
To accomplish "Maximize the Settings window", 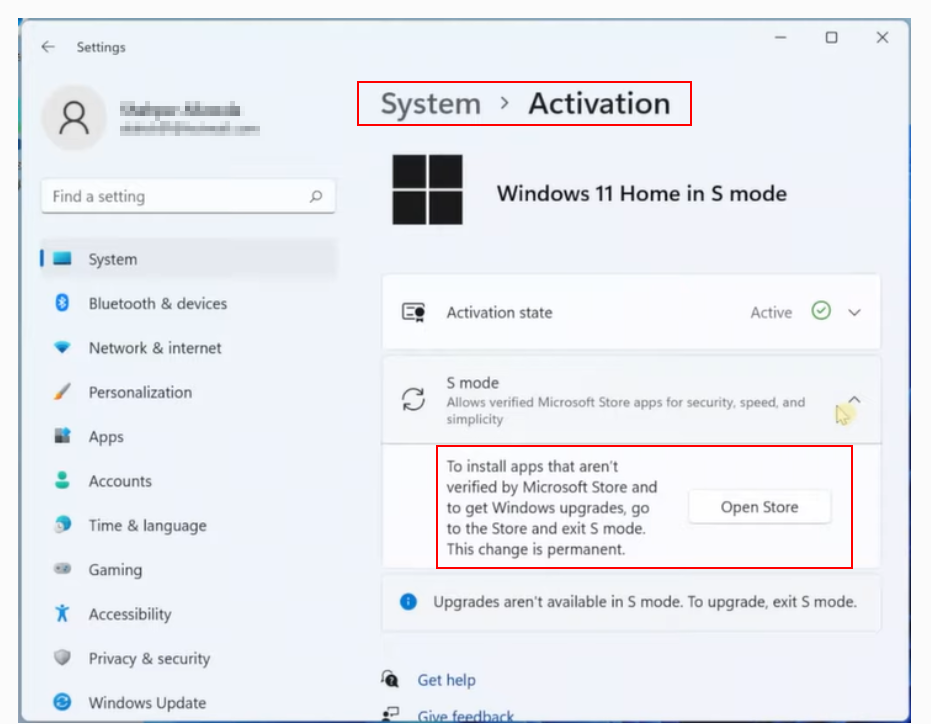I will [831, 37].
